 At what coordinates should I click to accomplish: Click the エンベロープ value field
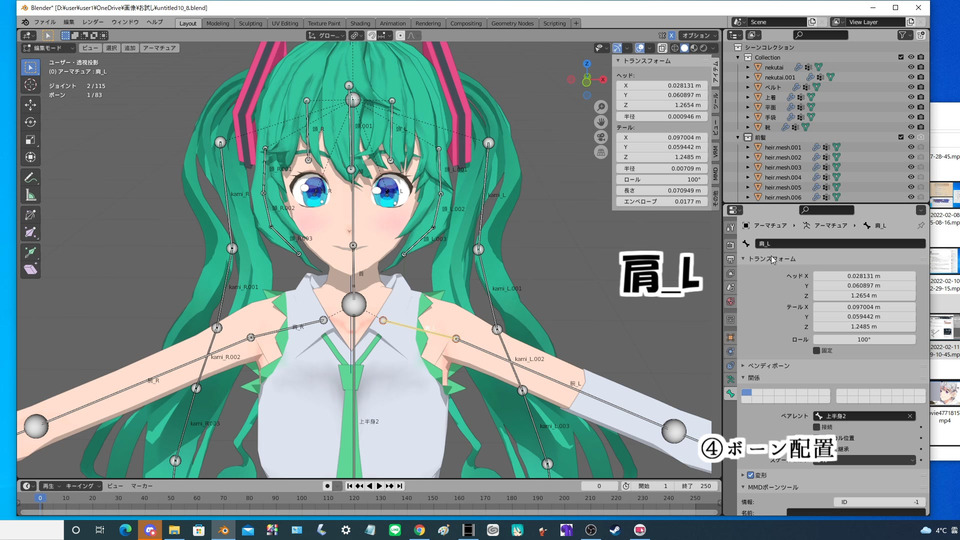coord(661,201)
